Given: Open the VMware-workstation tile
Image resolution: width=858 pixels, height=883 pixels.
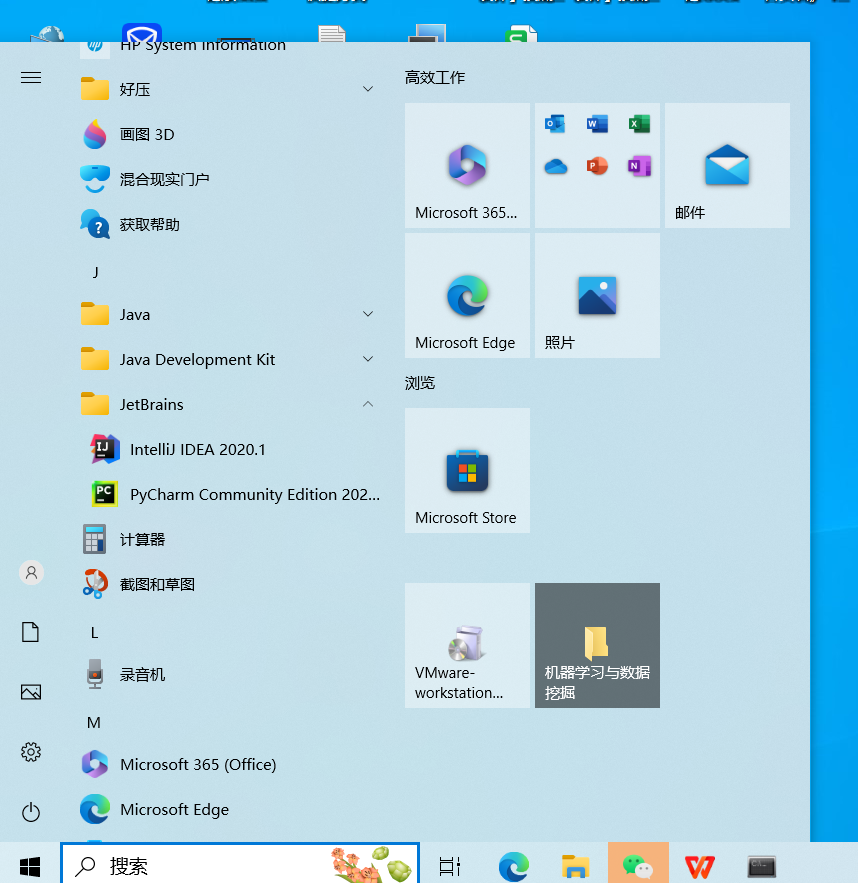Looking at the screenshot, I should (x=467, y=645).
